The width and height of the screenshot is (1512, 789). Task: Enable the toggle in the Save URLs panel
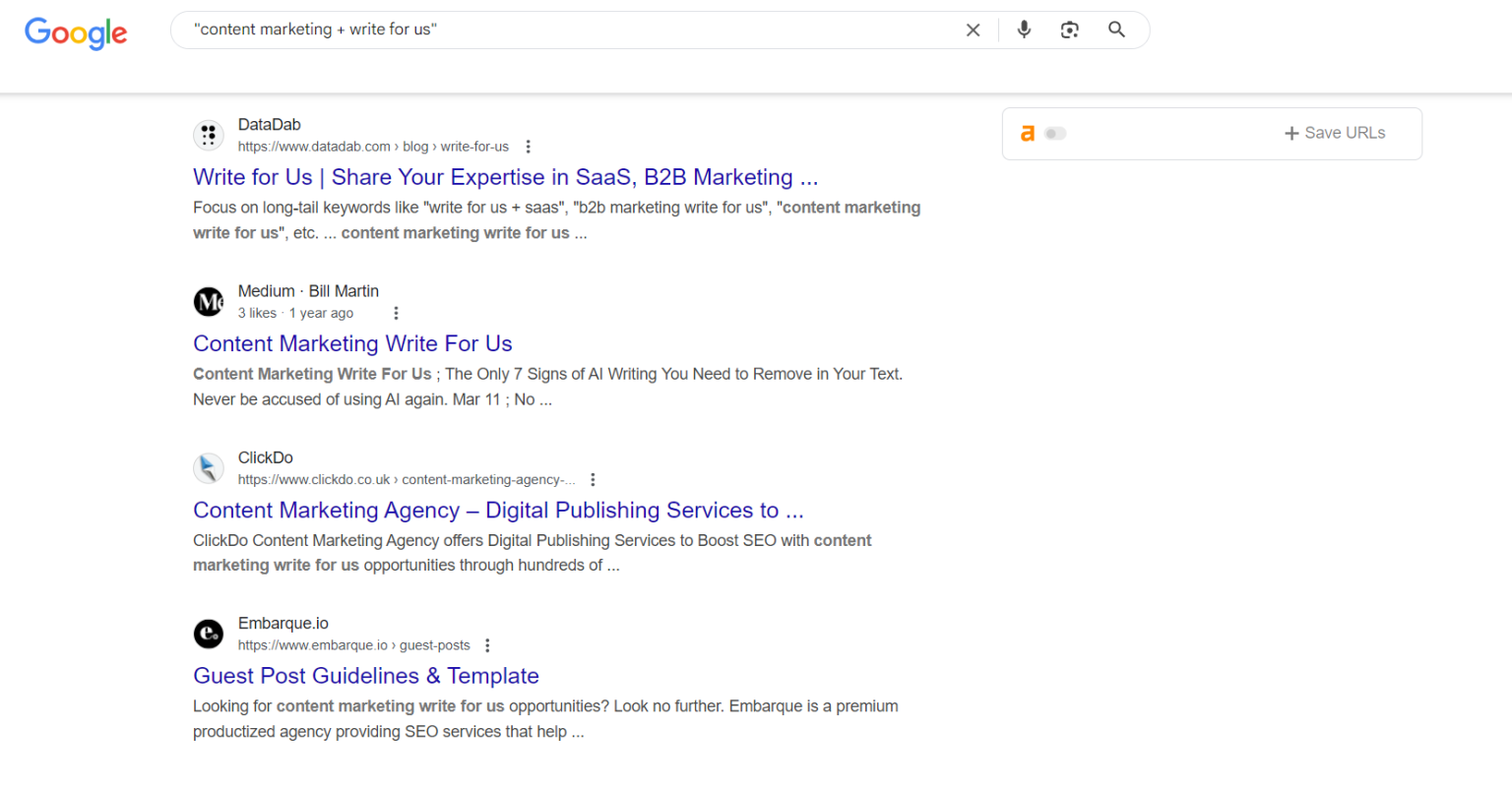[1054, 133]
